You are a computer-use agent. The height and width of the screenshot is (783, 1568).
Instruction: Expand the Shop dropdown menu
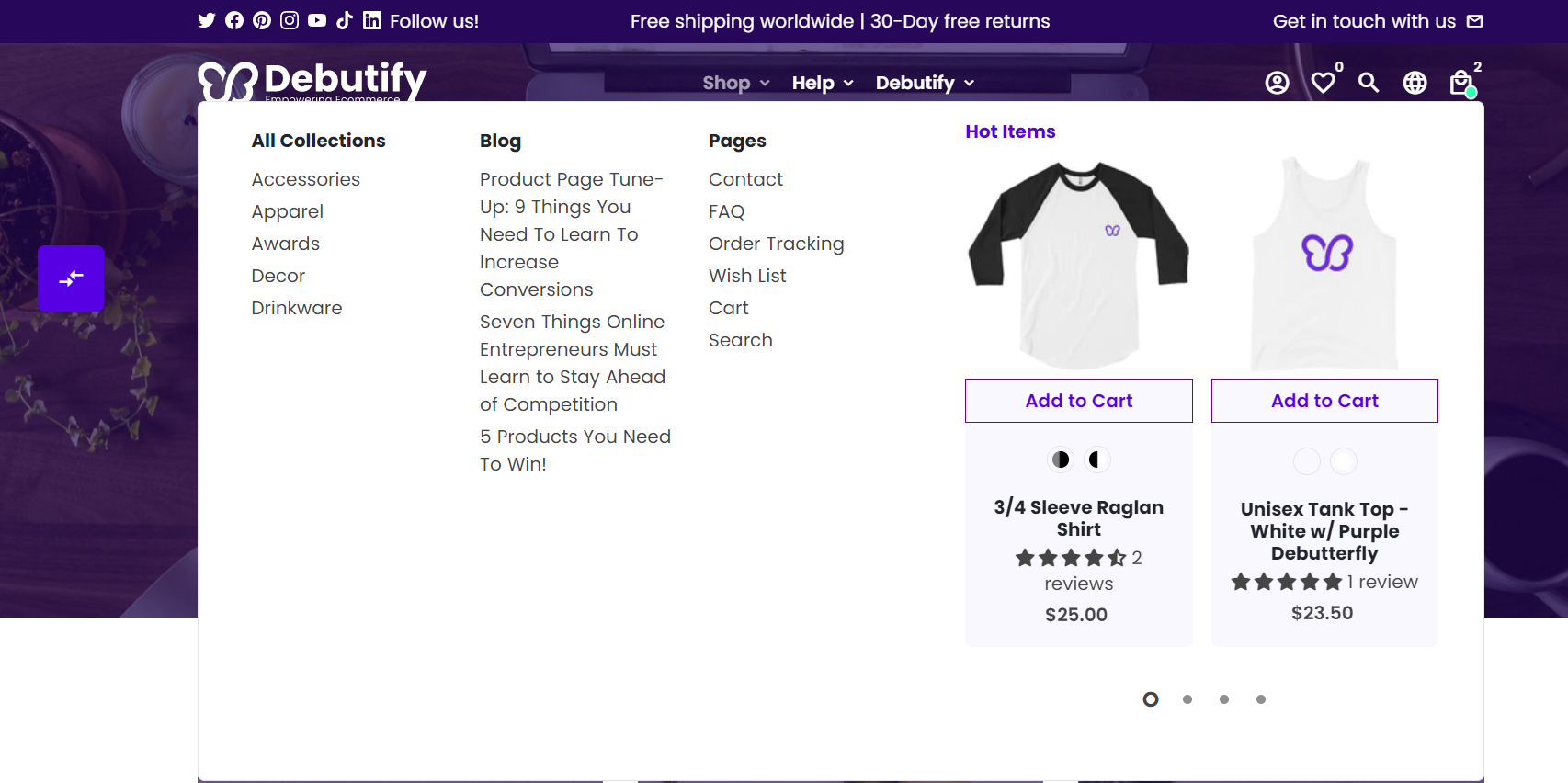[736, 83]
